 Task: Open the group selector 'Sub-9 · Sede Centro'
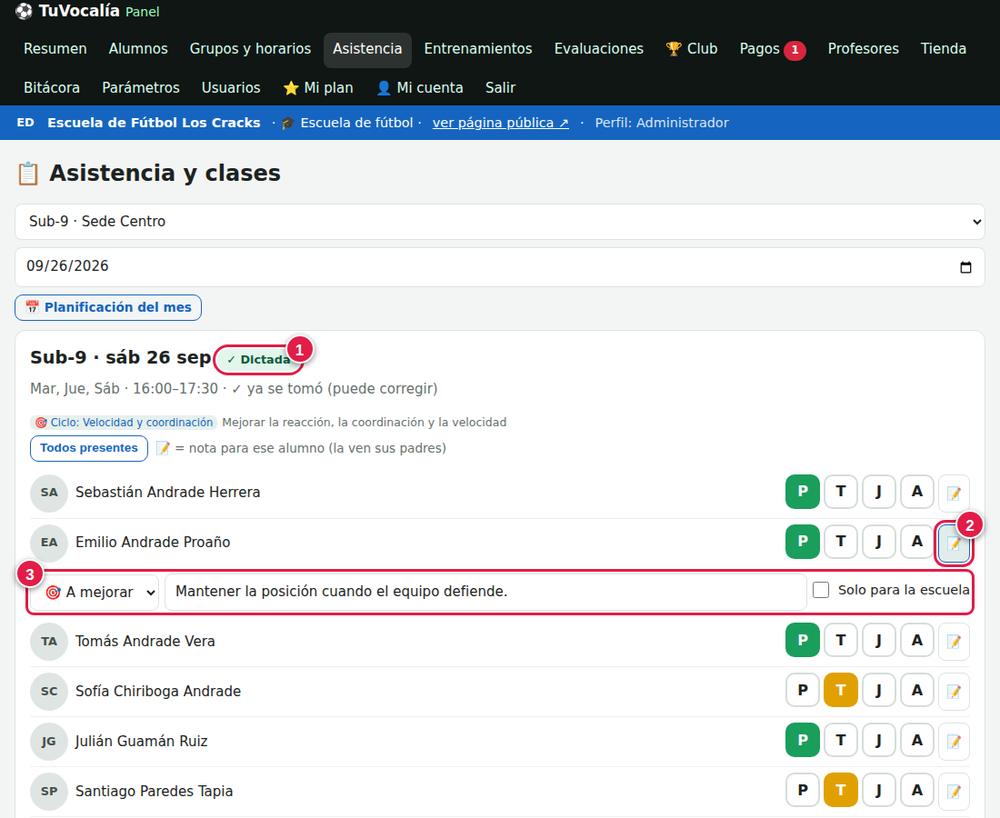(500, 222)
